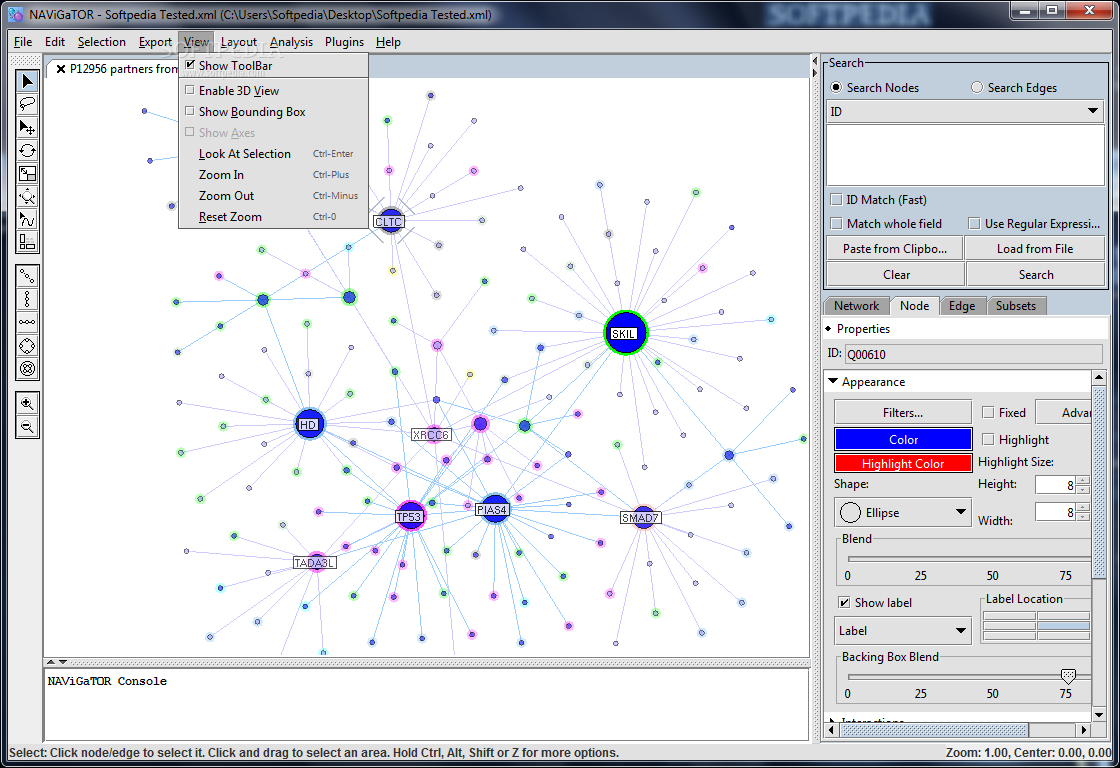Expand console pane with up arrow
The height and width of the screenshot is (768, 1120).
(51, 662)
